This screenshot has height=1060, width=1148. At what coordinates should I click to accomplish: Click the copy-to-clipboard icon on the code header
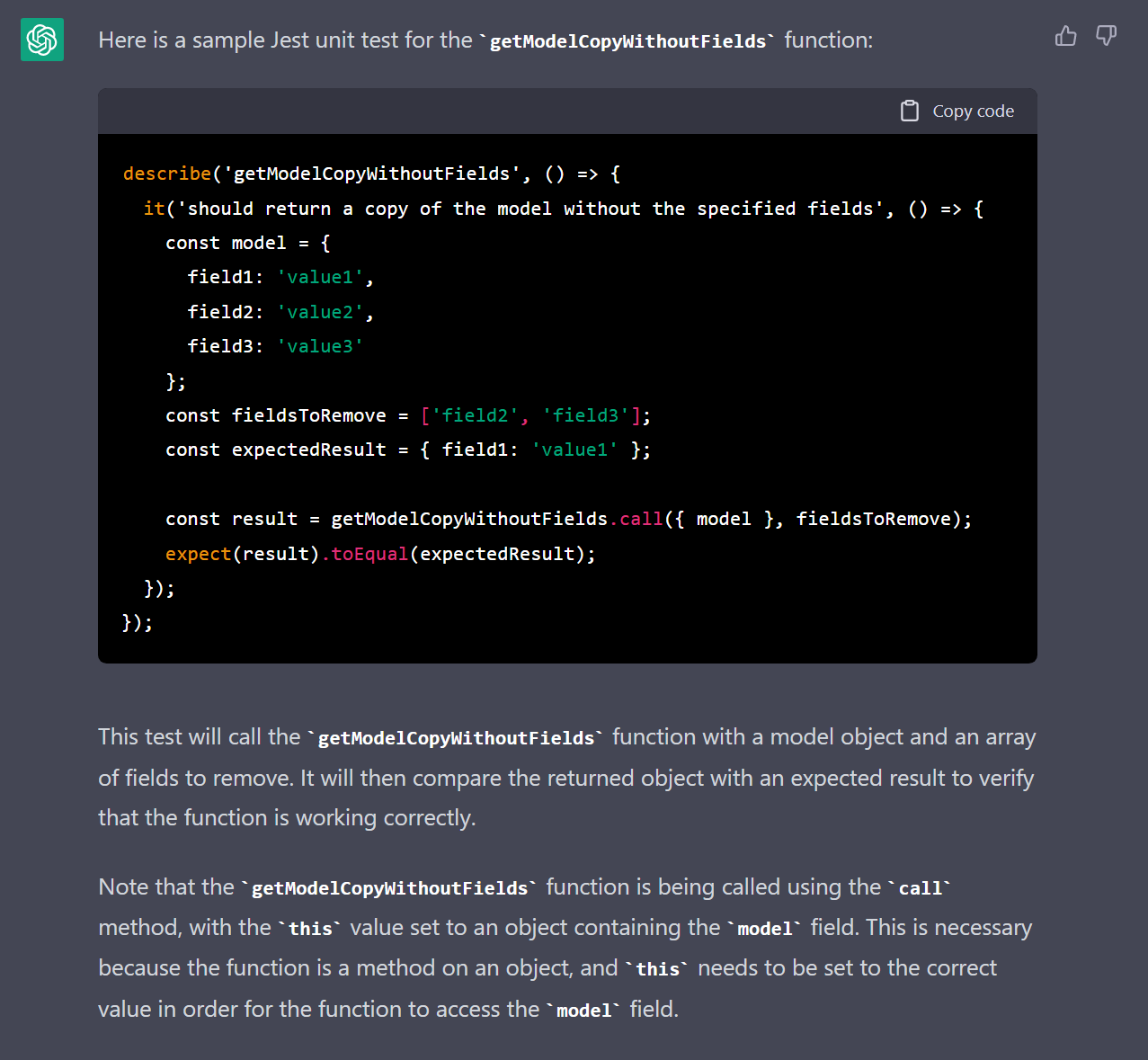[910, 110]
